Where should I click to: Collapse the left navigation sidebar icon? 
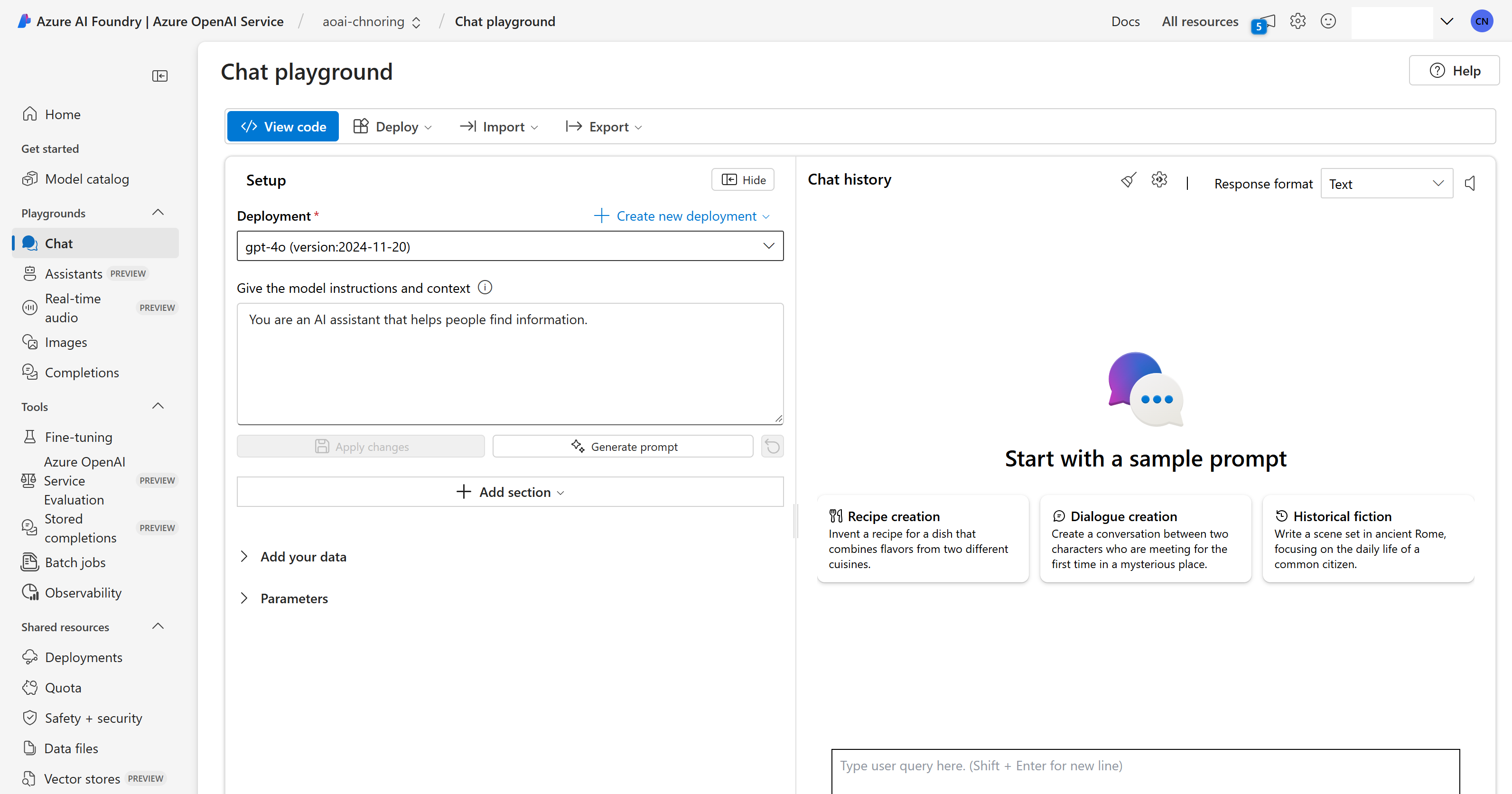[x=159, y=76]
